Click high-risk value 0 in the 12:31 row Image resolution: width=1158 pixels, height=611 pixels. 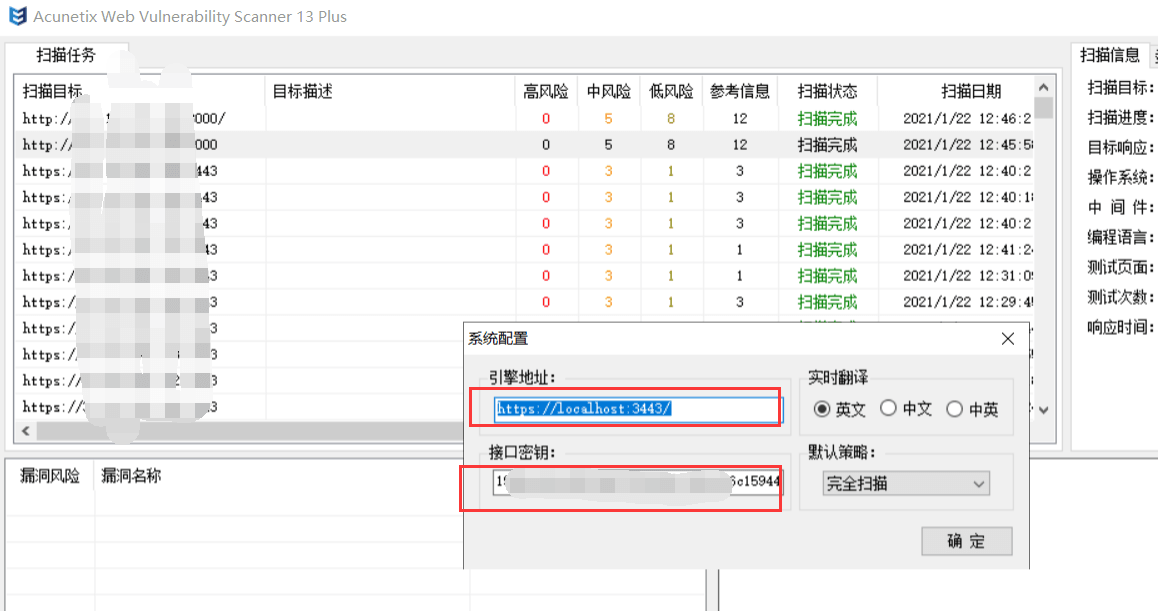[x=546, y=276]
